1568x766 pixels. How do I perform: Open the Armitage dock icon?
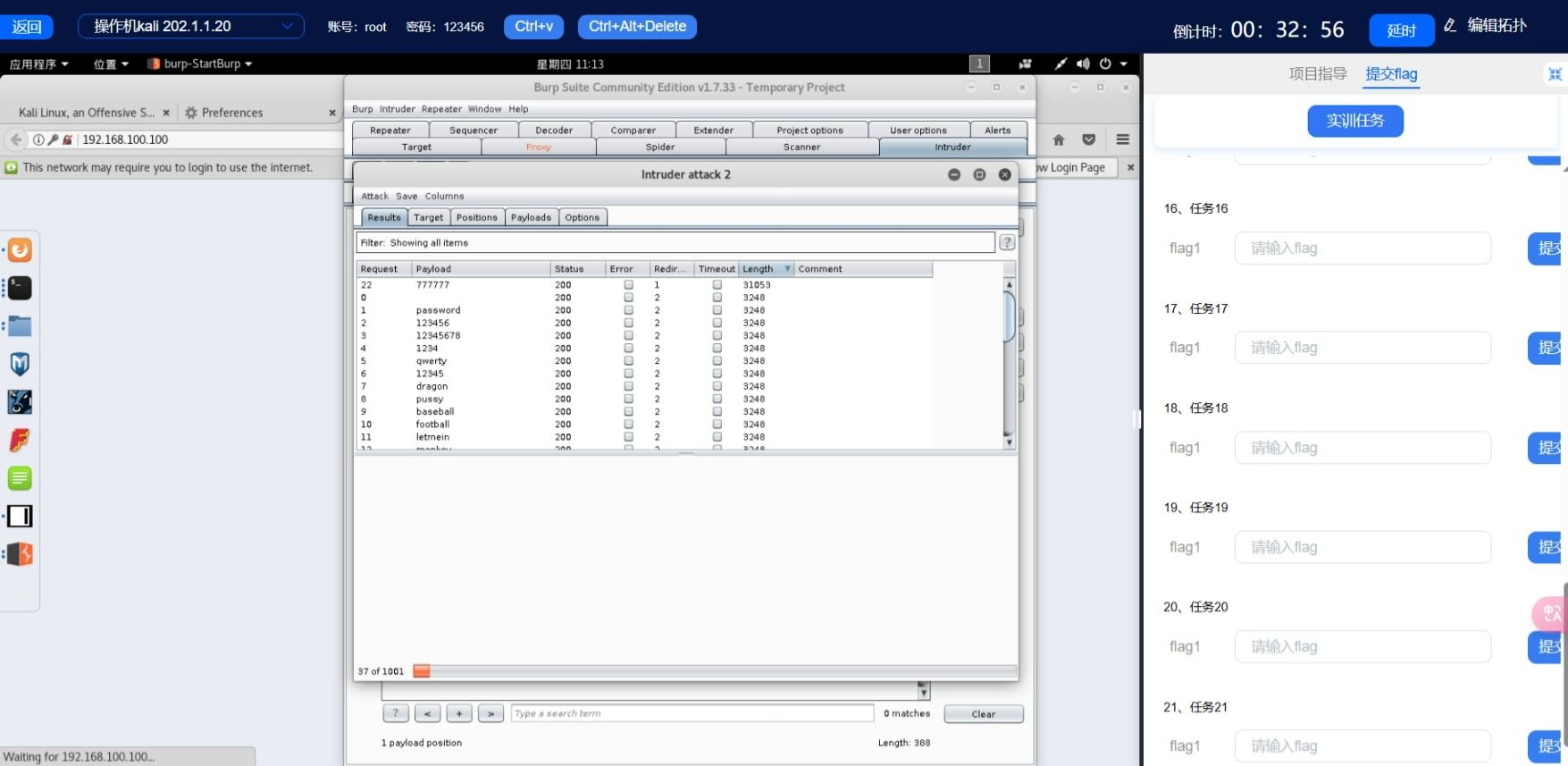(x=20, y=402)
